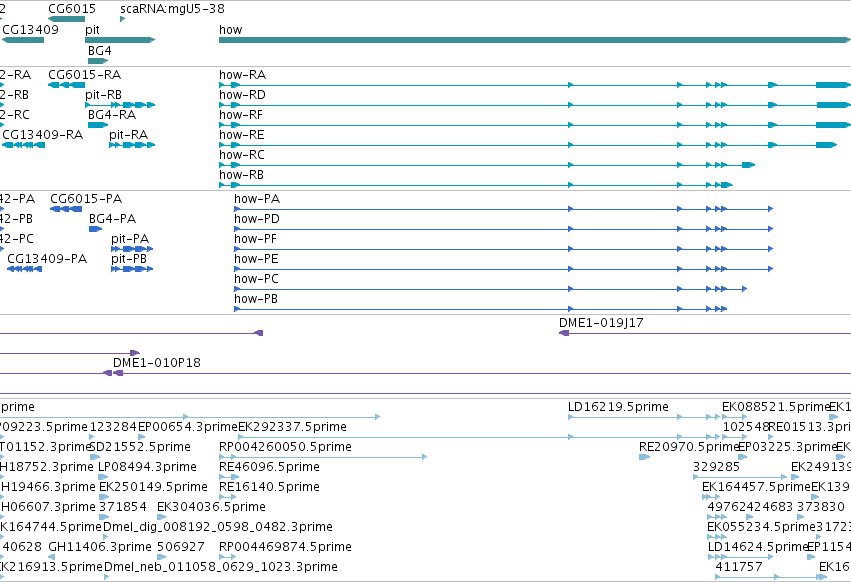This screenshot has height=582, width=851.
Task: Select the BG4 gene glyph
Action: (98, 60)
